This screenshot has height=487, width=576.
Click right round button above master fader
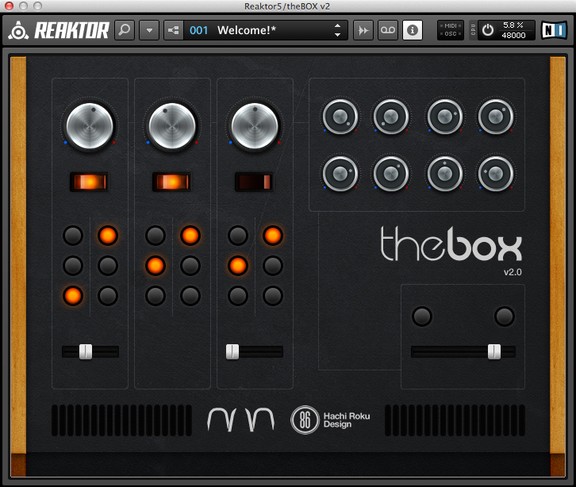pos(504,316)
